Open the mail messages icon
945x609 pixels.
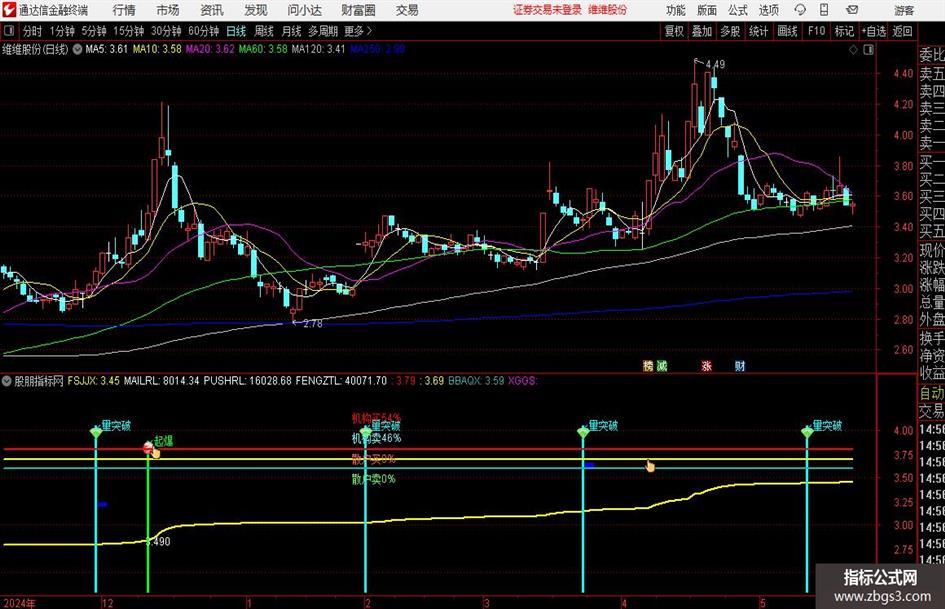852,10
